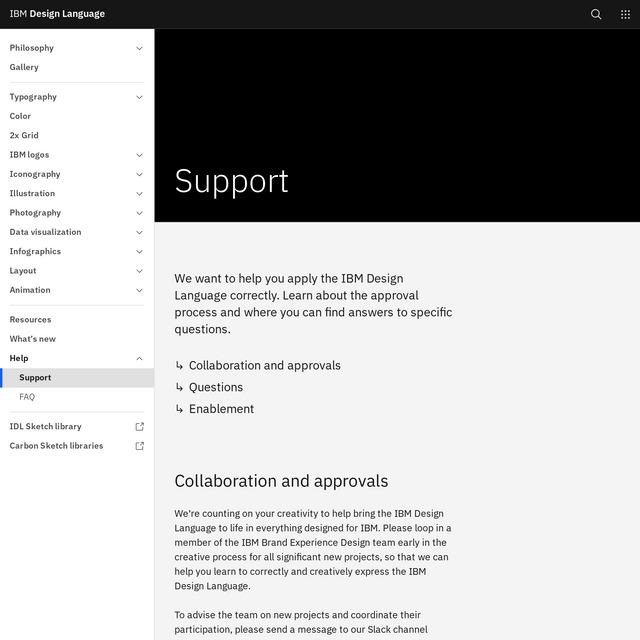
Task: Click arrow icon before Collaboration and approvals
Action: [179, 365]
